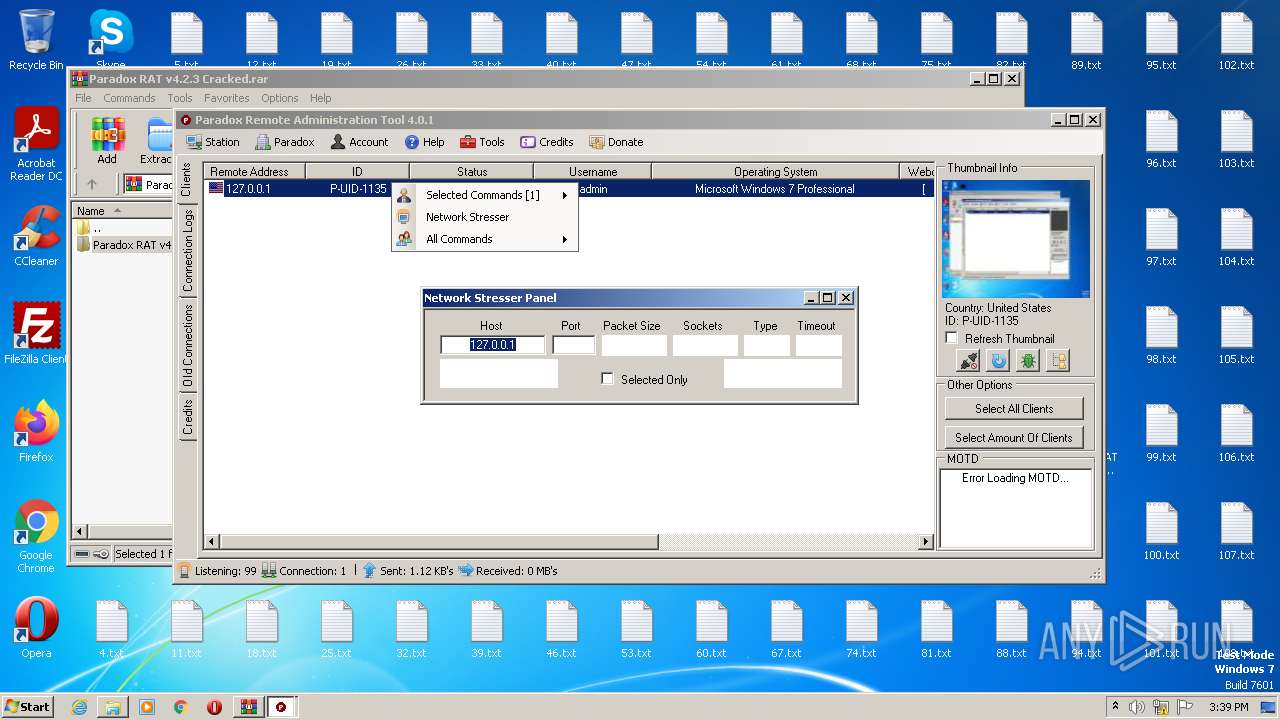This screenshot has width=1280, height=720.
Task: Select the Paradox RAT folder in WinRAR
Action: (124, 245)
